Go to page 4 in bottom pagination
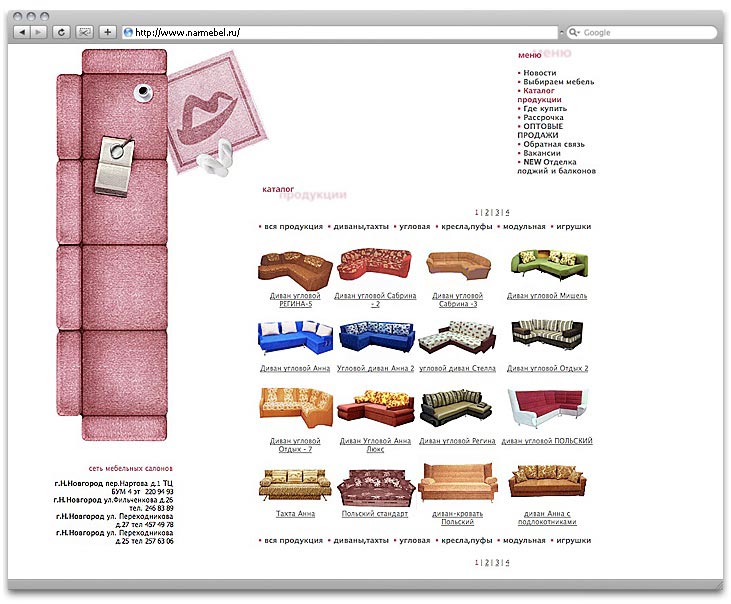This screenshot has width=731, height=604. [x=507, y=563]
